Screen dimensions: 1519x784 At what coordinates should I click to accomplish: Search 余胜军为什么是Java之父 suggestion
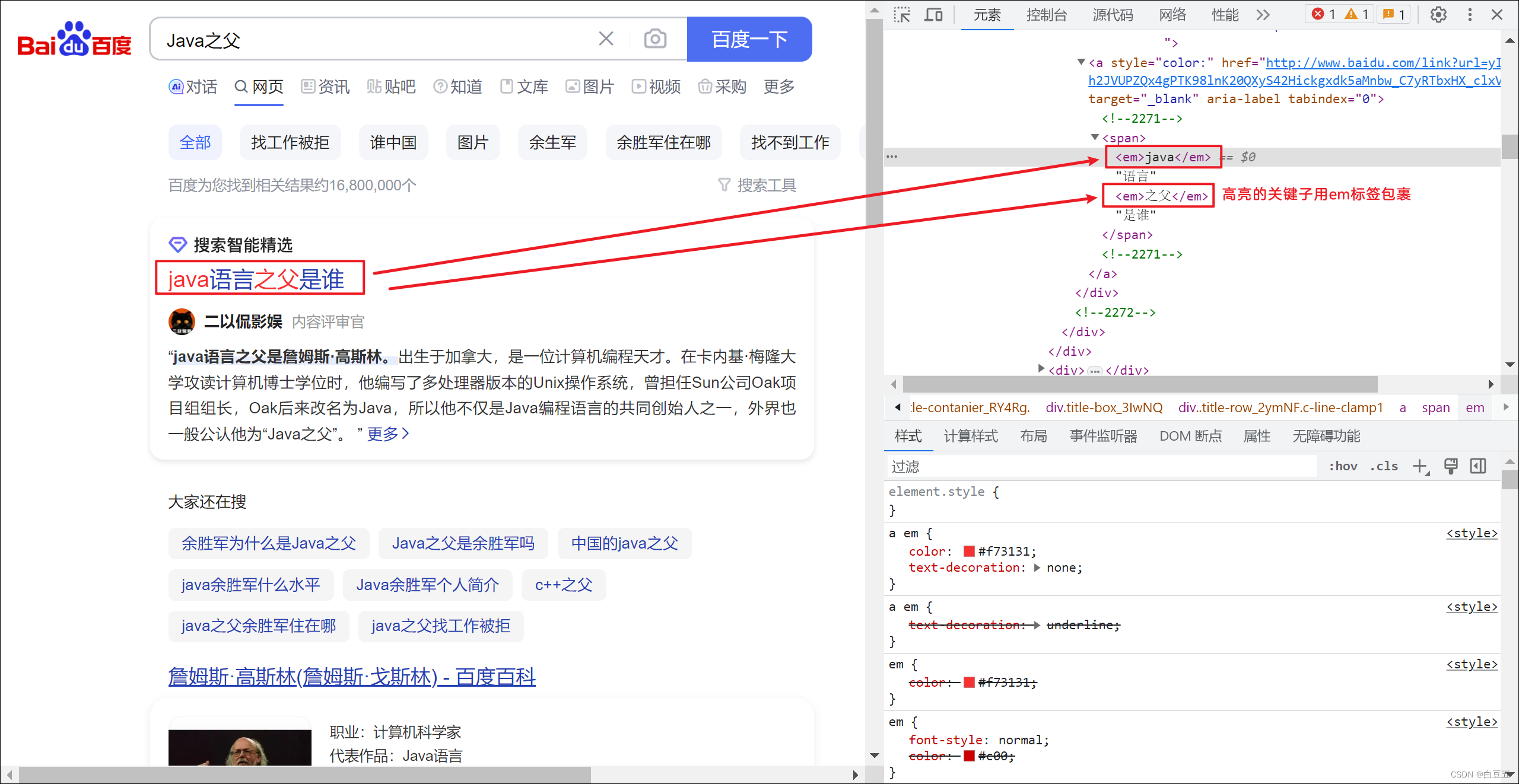269,543
